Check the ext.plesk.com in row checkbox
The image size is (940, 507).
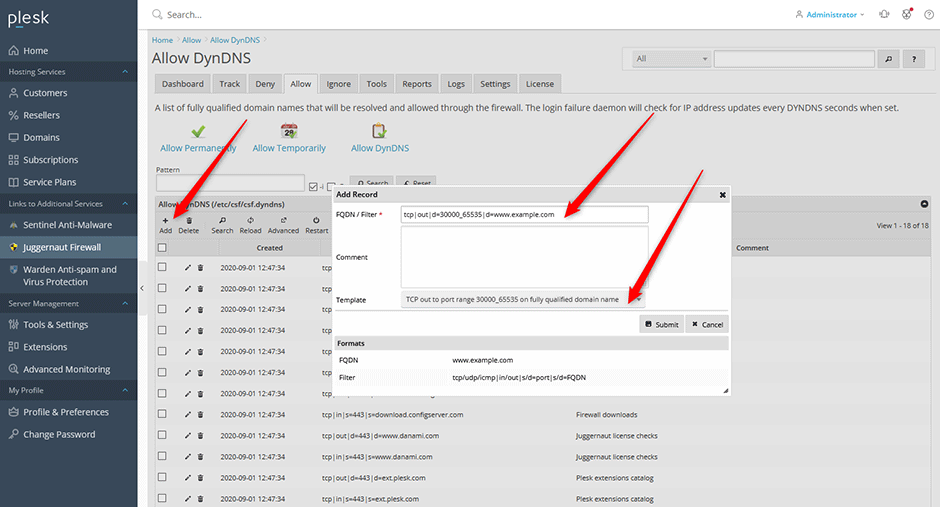(162, 498)
